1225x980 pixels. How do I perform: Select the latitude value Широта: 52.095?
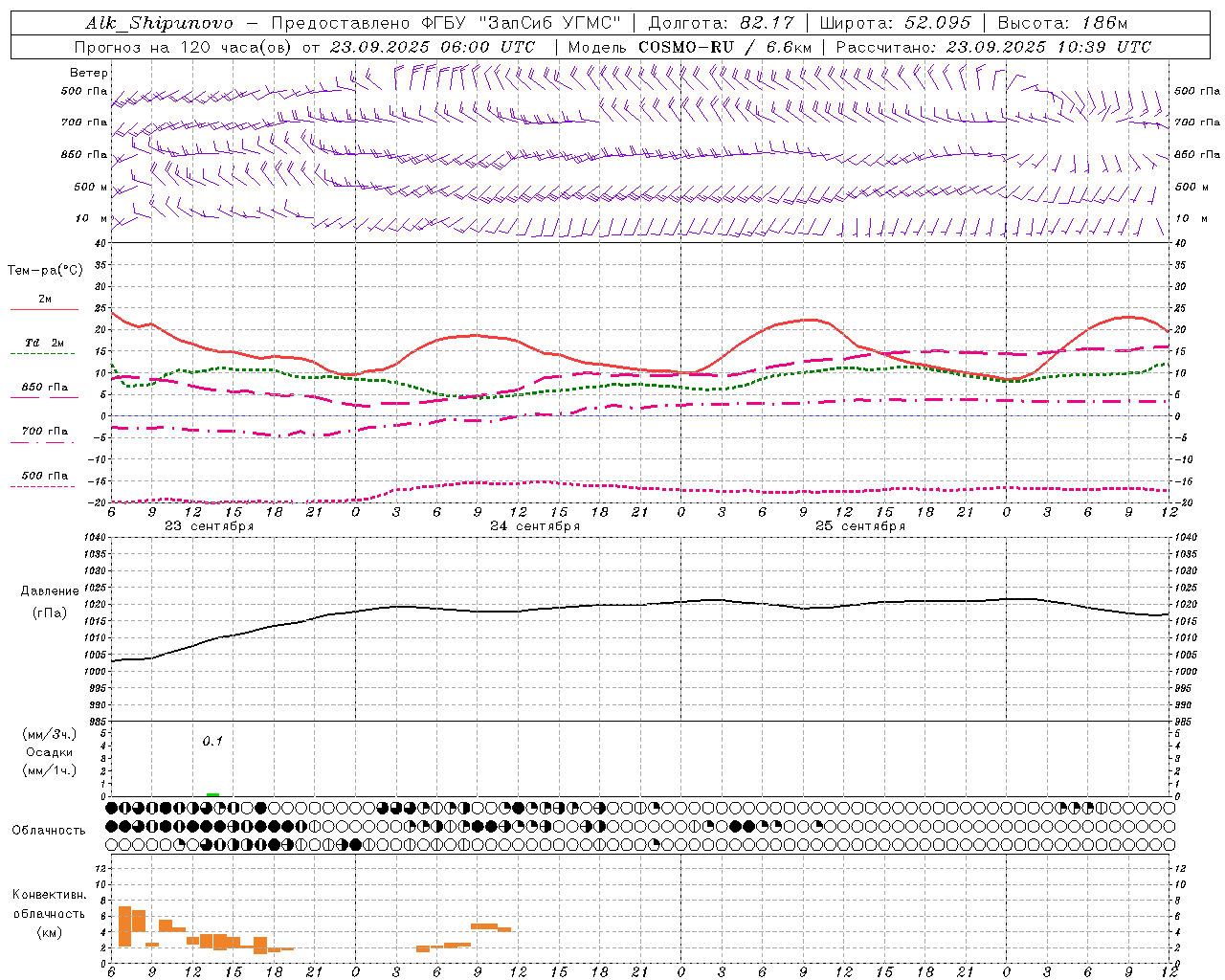pyautogui.click(x=897, y=23)
